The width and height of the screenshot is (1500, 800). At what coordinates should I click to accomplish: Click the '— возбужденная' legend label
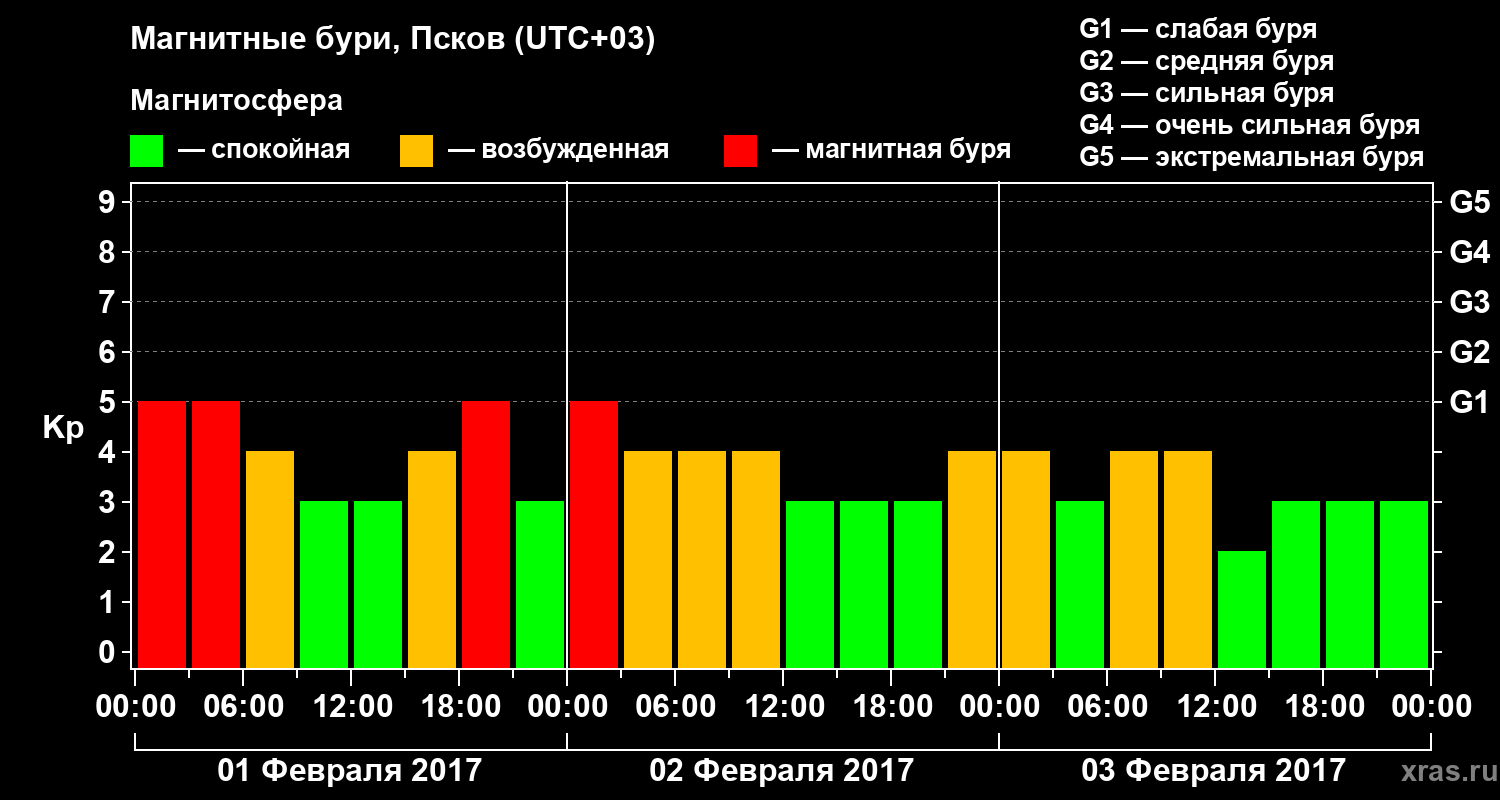tap(558, 150)
